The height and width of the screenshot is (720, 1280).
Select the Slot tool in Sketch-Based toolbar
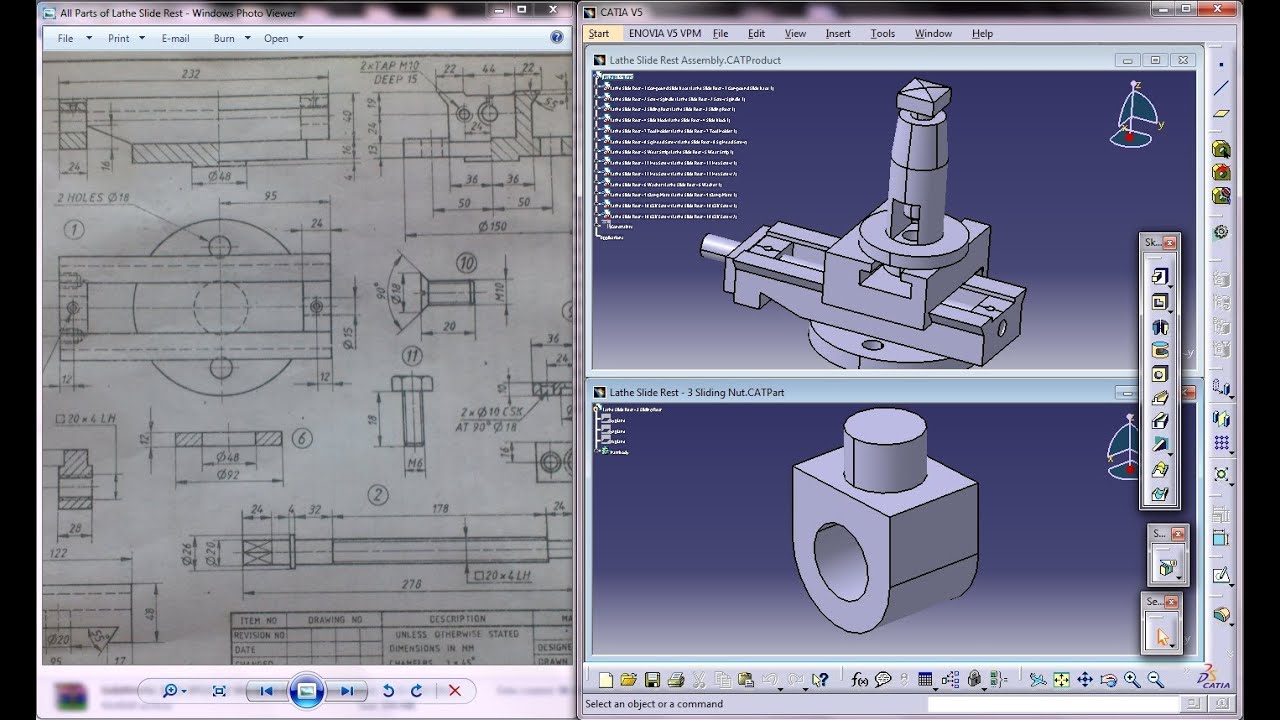click(1160, 421)
